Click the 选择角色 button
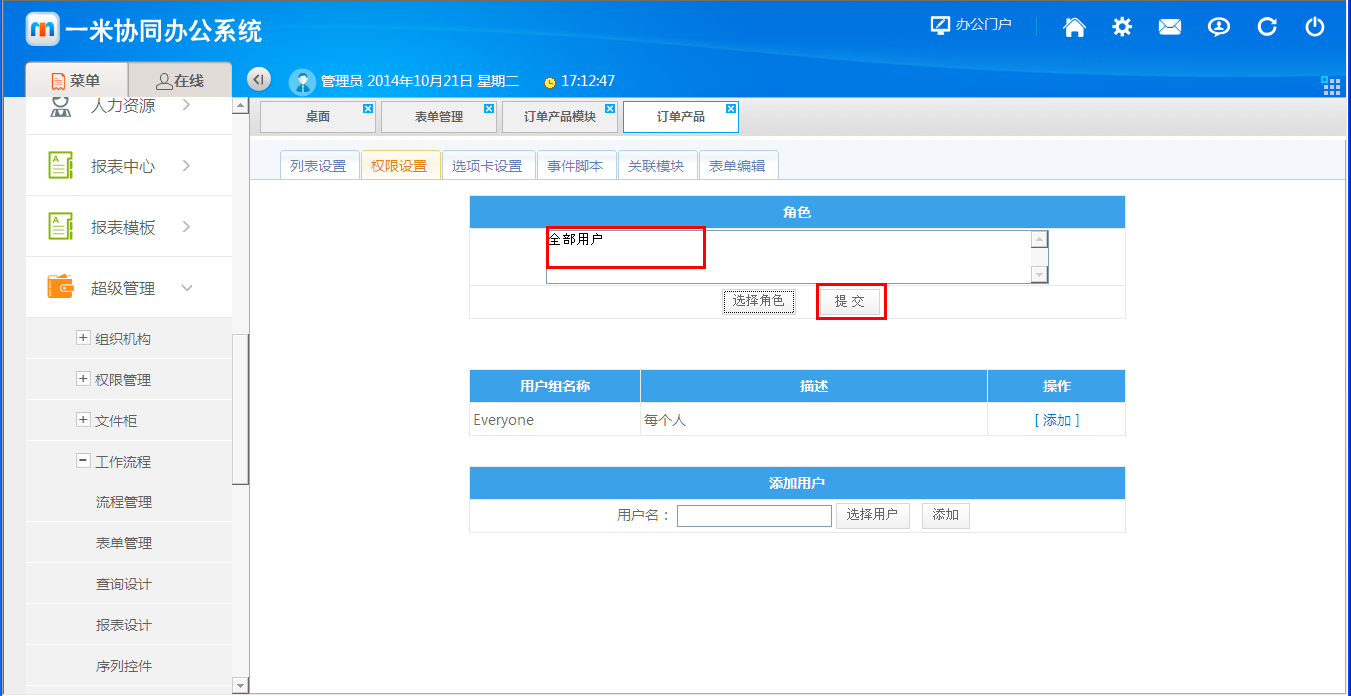The height and width of the screenshot is (696, 1351). click(759, 301)
